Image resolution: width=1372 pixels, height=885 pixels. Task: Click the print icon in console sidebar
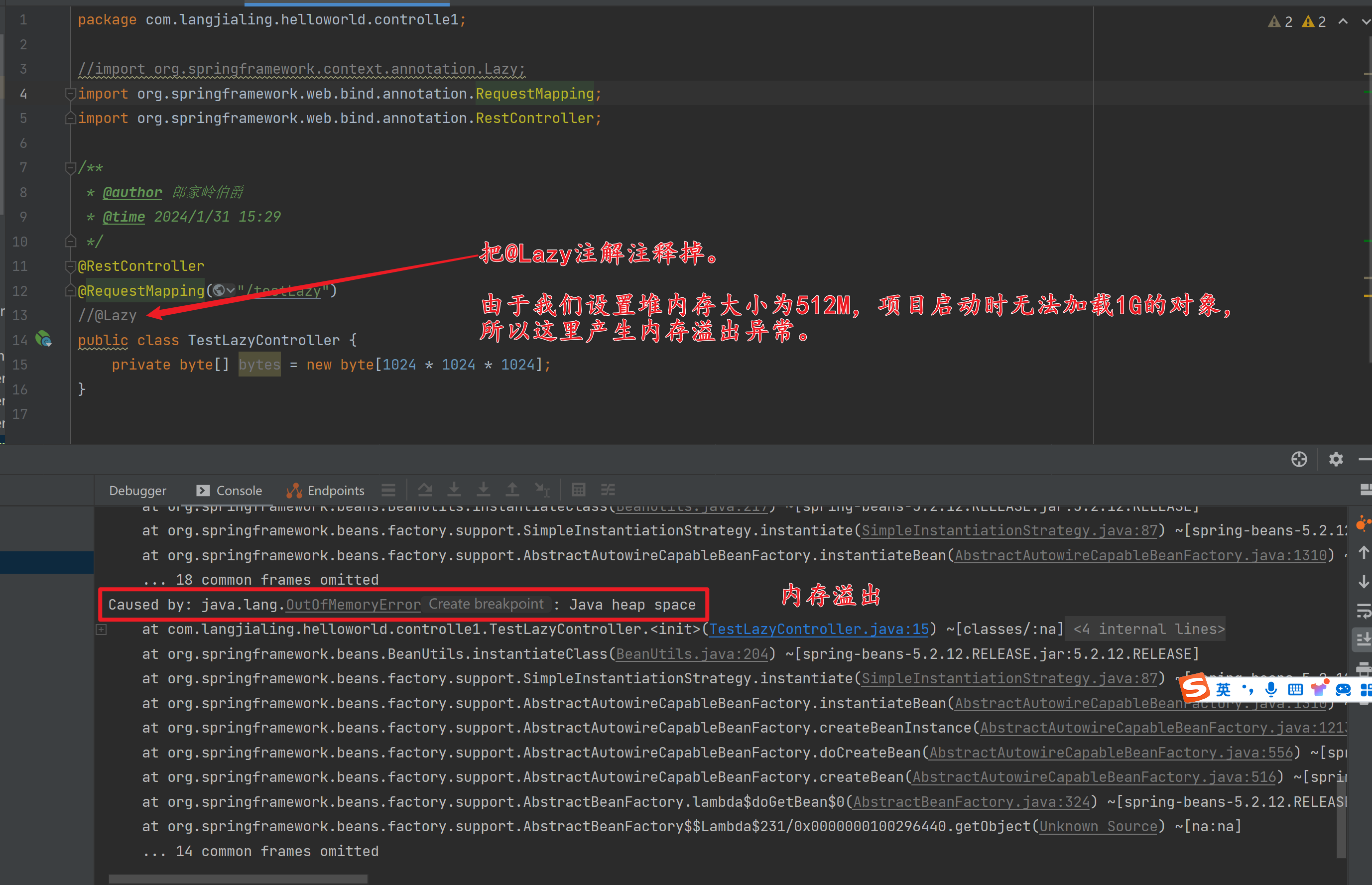1364,668
